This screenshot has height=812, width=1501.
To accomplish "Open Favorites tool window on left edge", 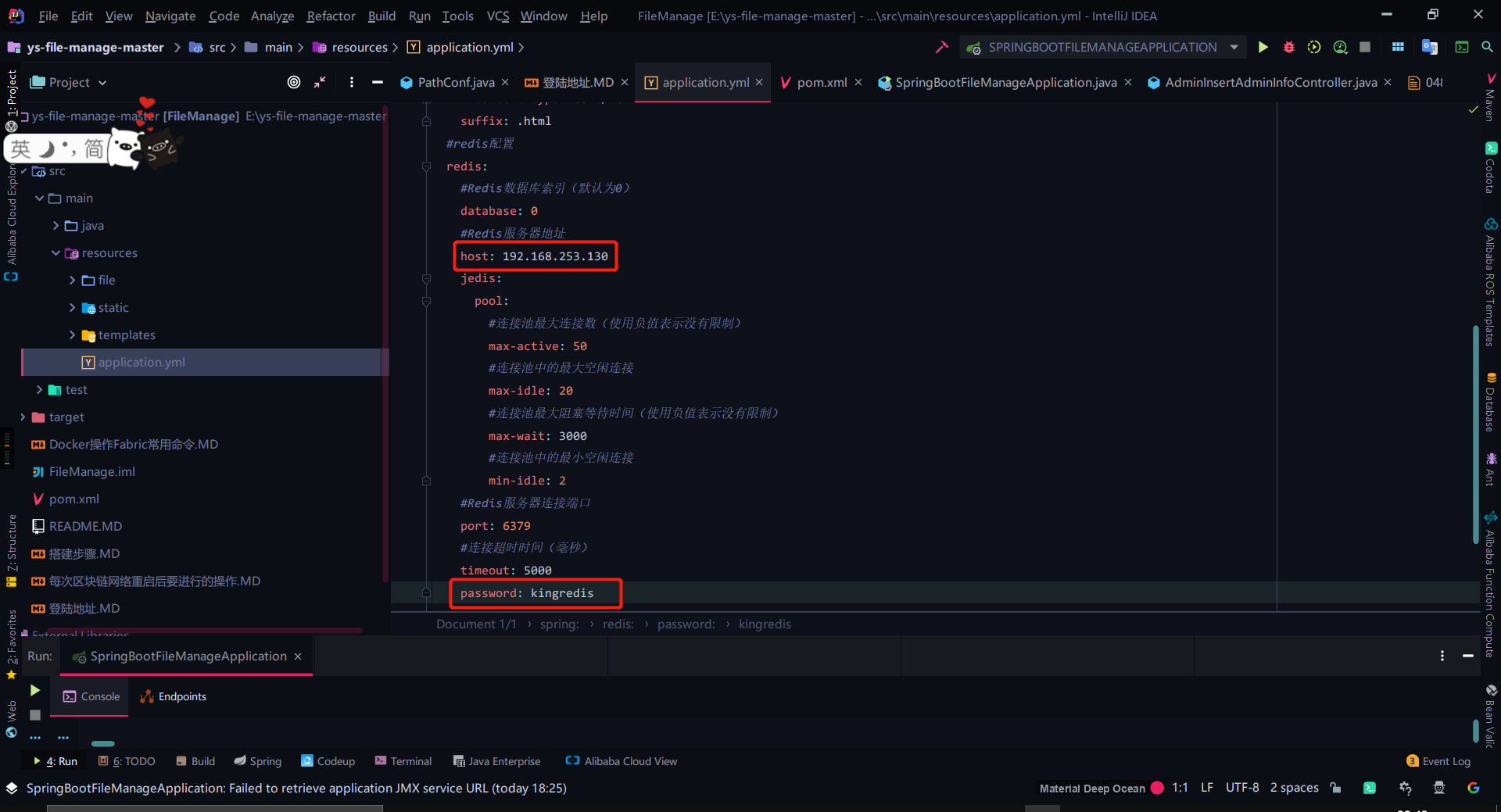I will [11, 645].
